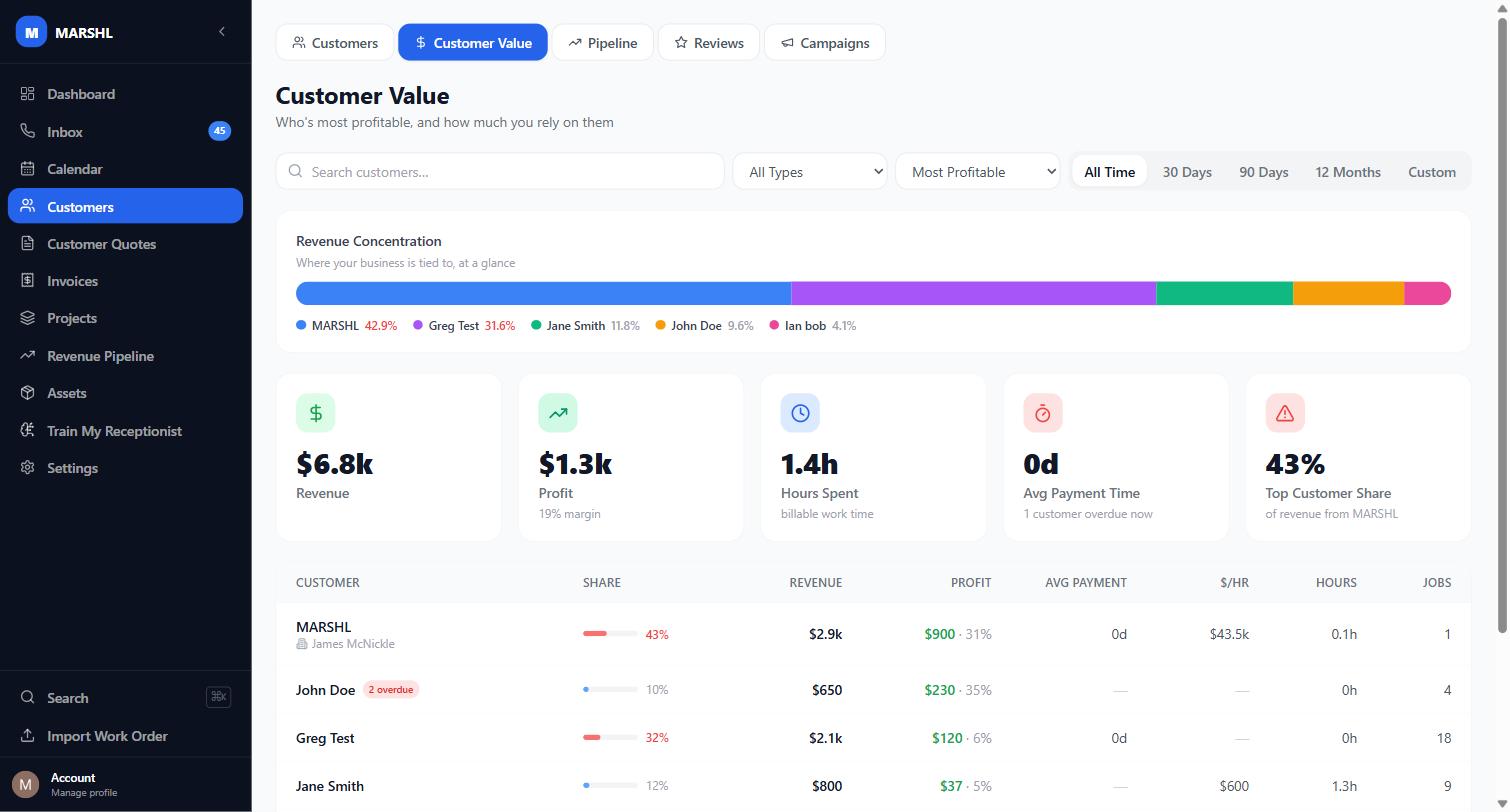Click the Projects layers icon
Viewport: 1510px width, 812px height.
click(x=28, y=318)
